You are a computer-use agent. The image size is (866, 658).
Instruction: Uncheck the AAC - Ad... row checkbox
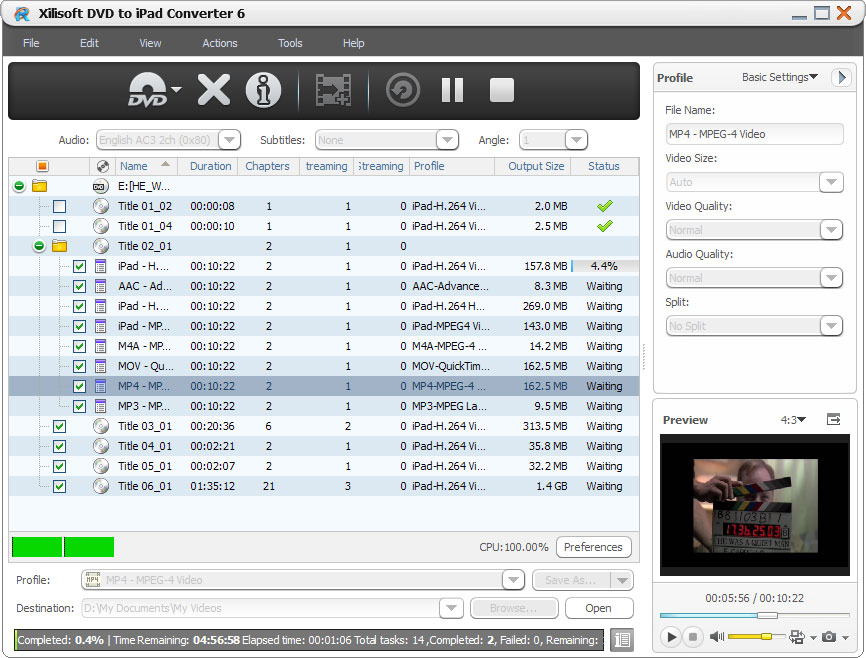click(80, 286)
